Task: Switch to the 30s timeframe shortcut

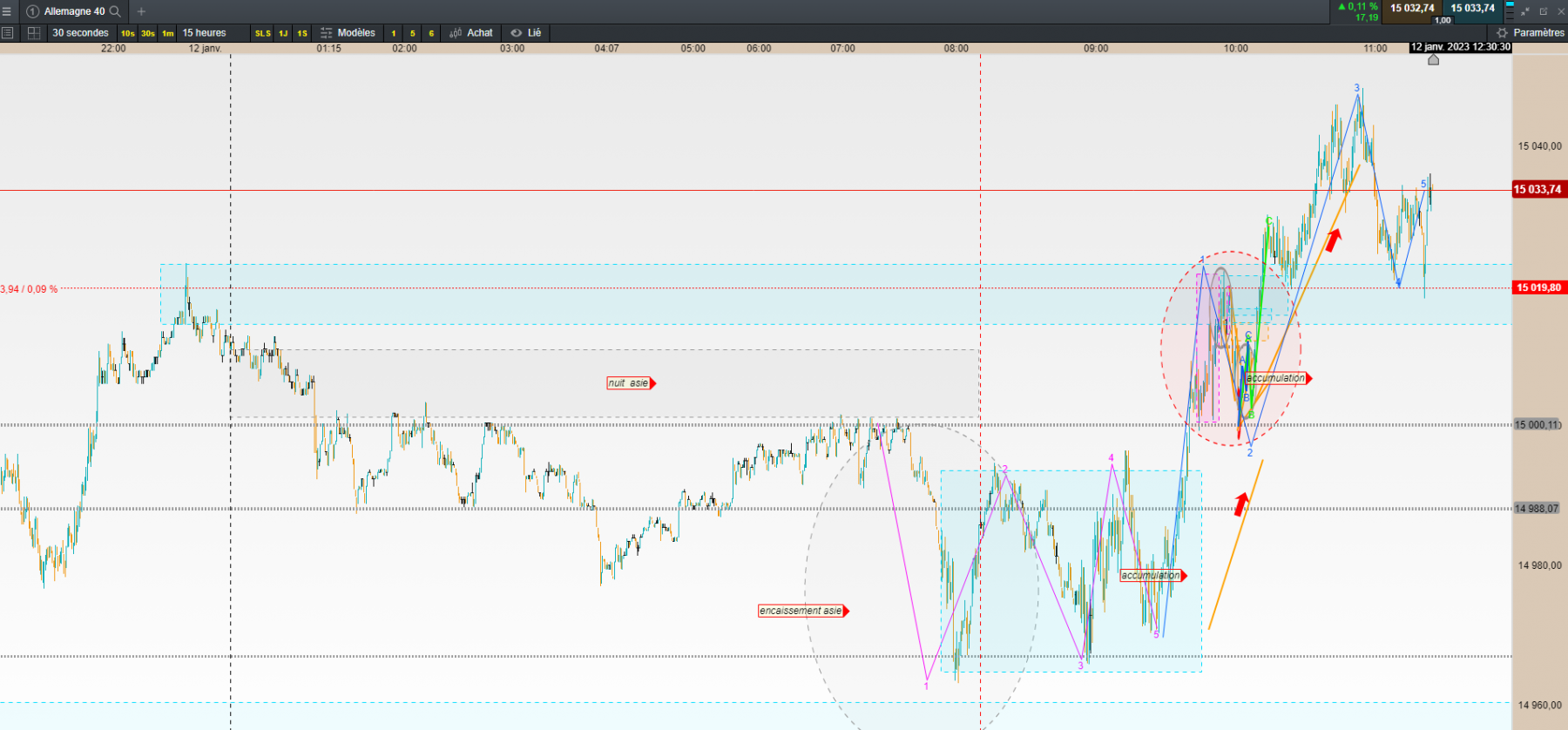Action: point(148,33)
